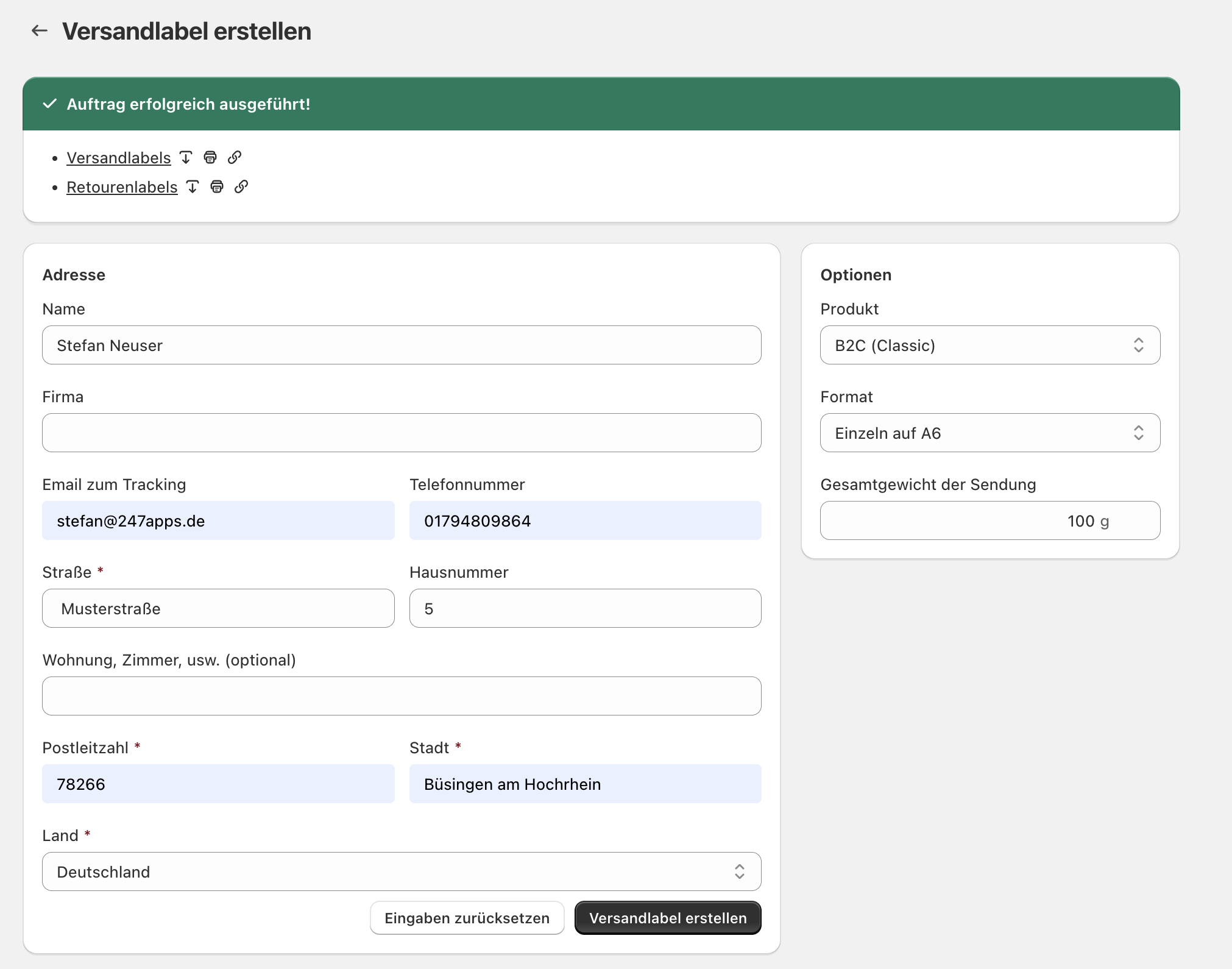Download the Versandlabels file
1232x969 pixels.
[x=186, y=158]
